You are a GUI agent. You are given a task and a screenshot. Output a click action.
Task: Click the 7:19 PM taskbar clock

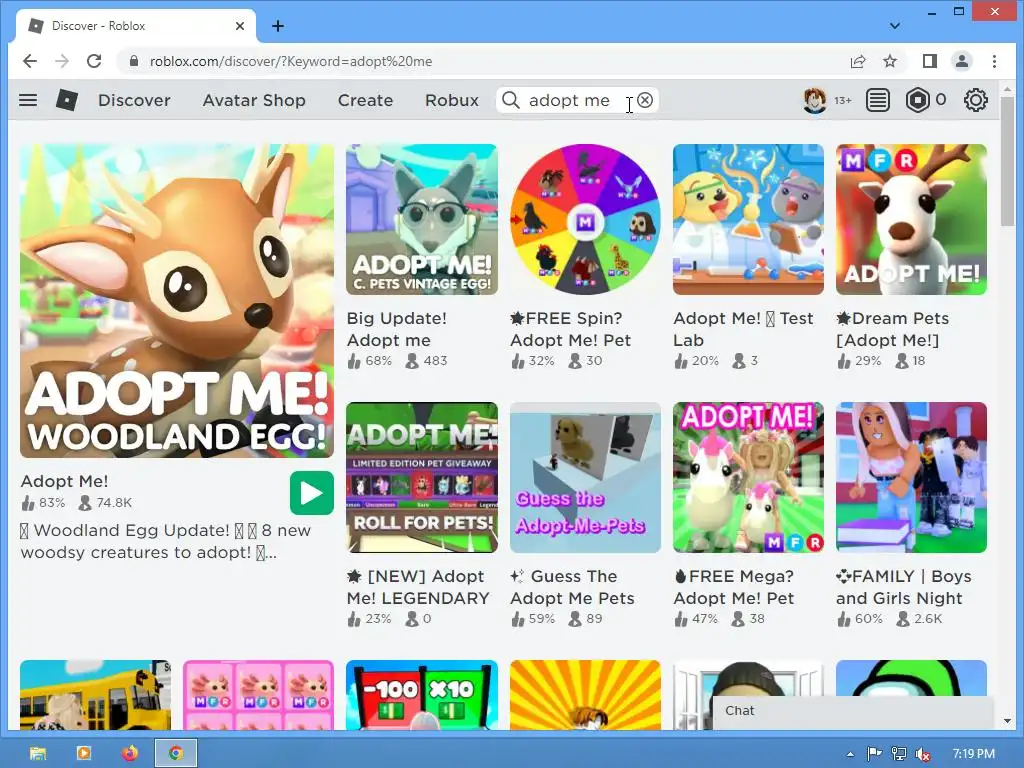[974, 754]
